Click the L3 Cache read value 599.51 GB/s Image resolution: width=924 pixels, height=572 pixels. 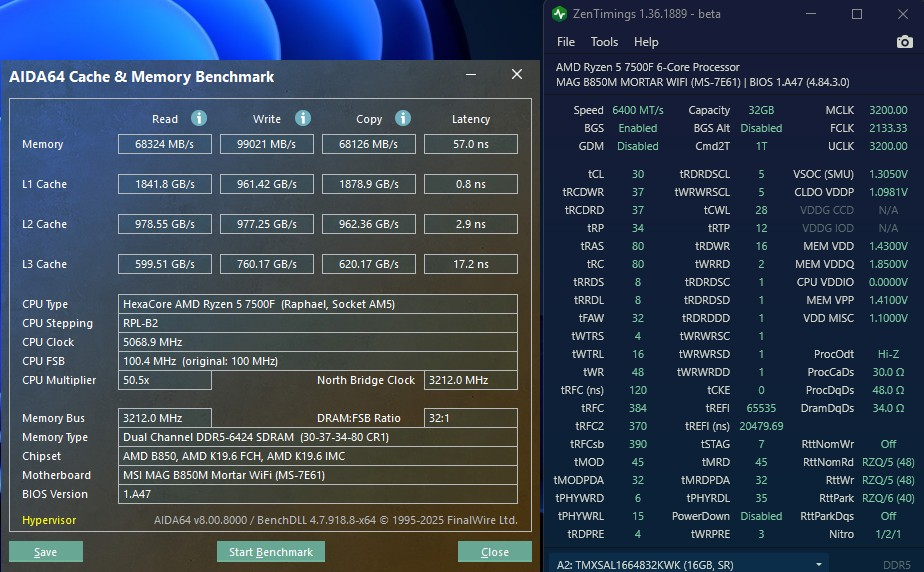click(x=165, y=264)
